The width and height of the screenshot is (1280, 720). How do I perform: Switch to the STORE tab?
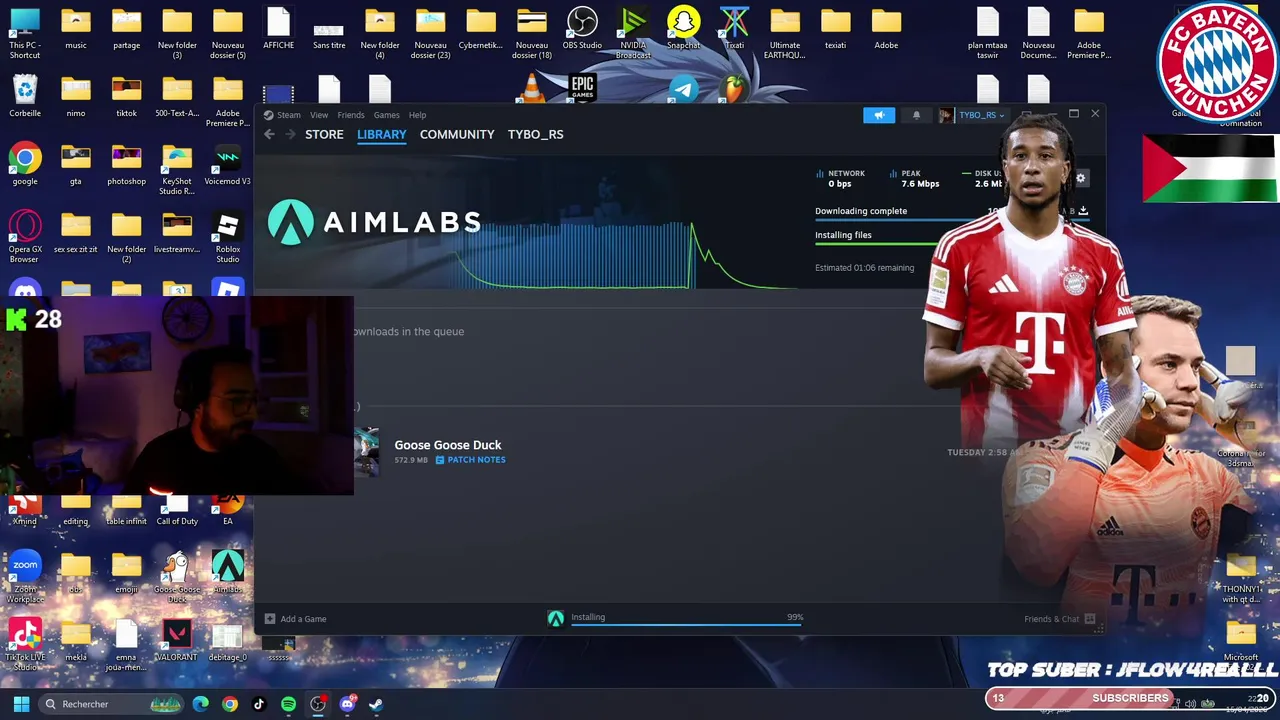tap(324, 134)
